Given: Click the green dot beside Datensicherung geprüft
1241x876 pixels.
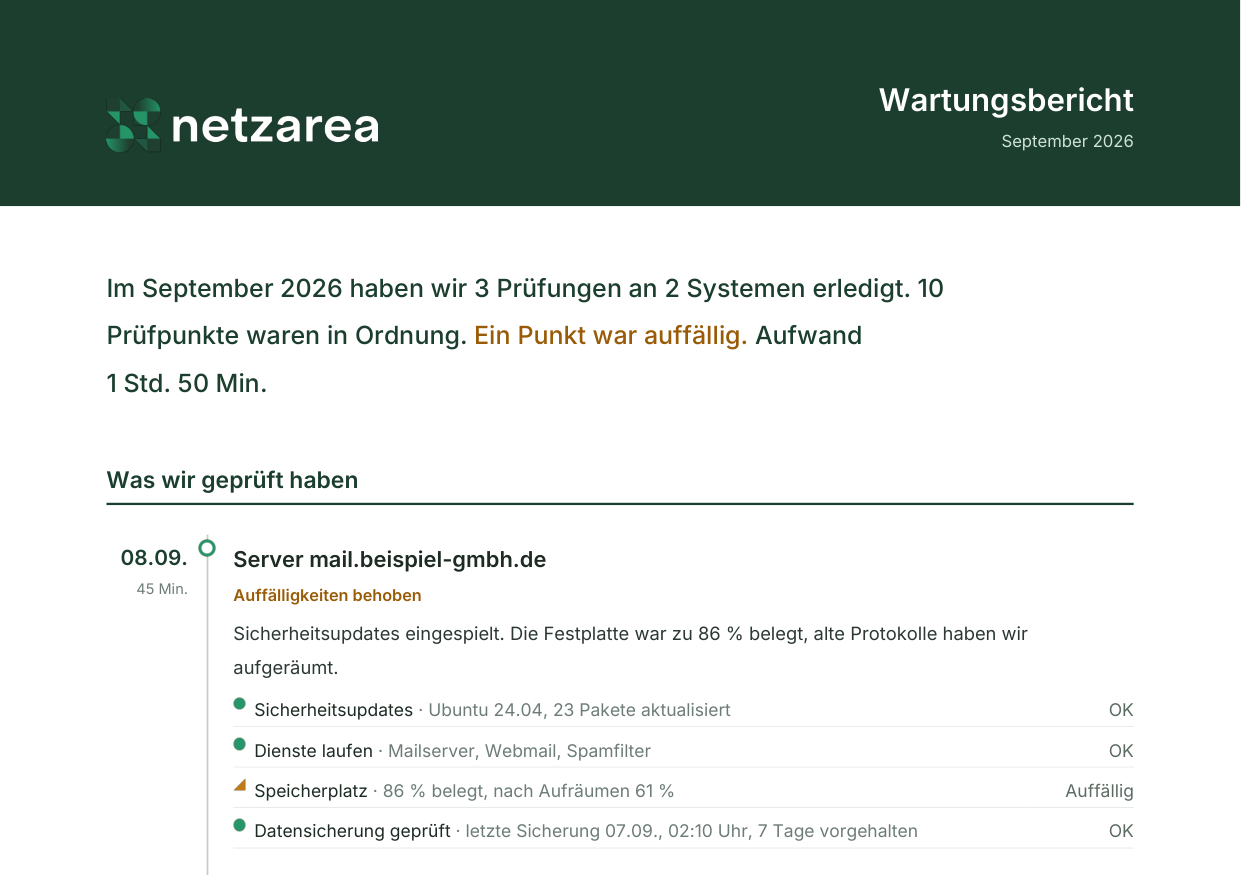Looking at the screenshot, I should tap(239, 825).
